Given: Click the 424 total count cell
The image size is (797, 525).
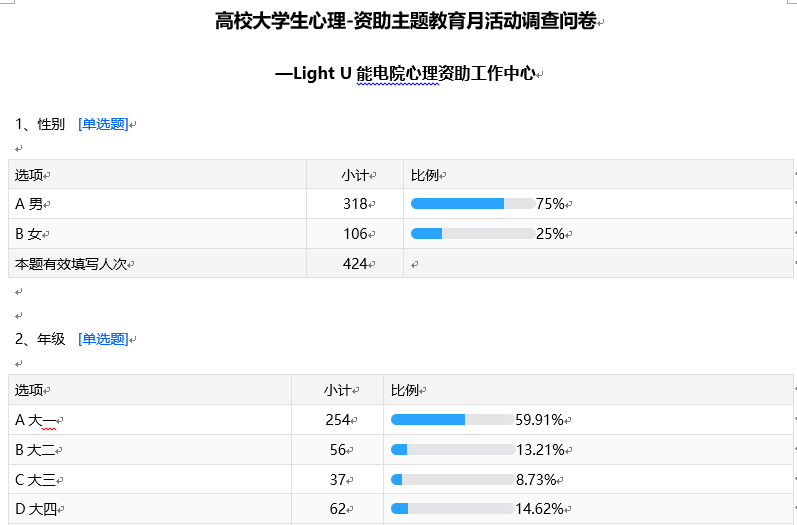Looking at the screenshot, I should (x=355, y=264).
